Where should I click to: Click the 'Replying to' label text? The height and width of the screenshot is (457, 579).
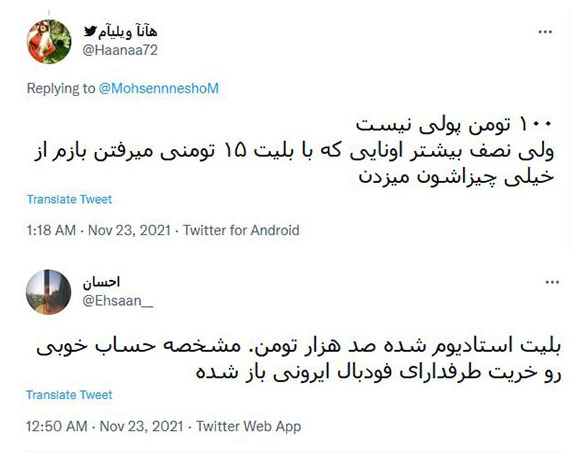pos(61,89)
